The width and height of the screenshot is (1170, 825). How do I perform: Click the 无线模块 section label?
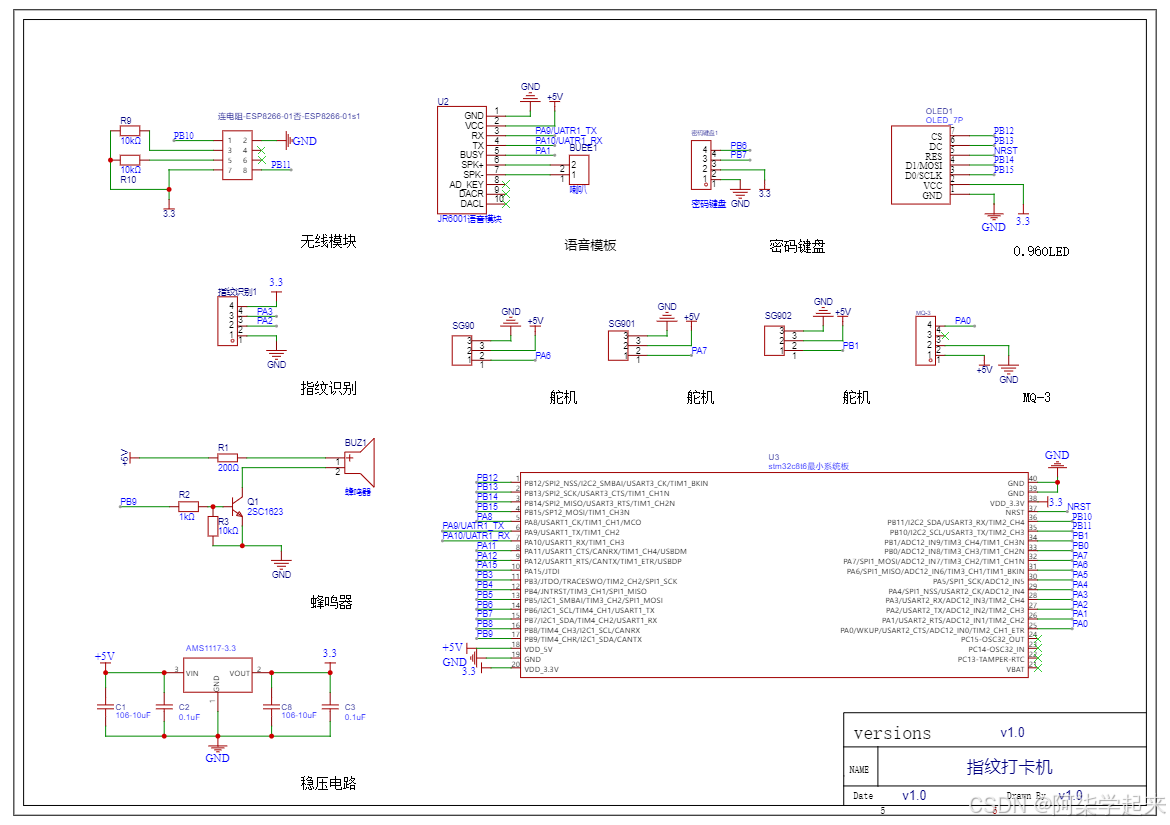328,241
